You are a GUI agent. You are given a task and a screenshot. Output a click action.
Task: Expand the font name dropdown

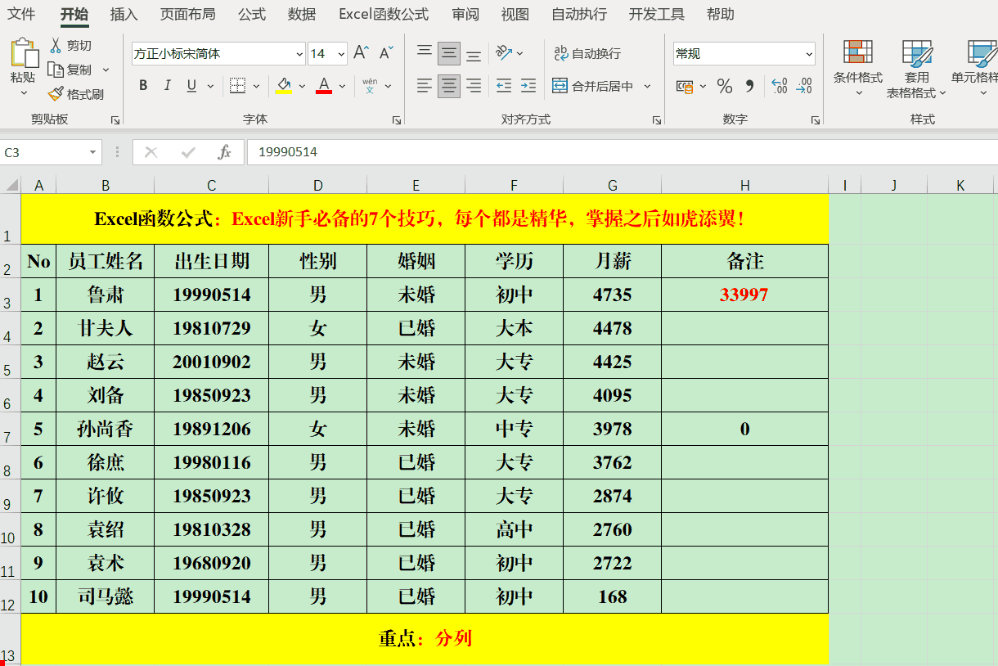pyautogui.click(x=299, y=54)
